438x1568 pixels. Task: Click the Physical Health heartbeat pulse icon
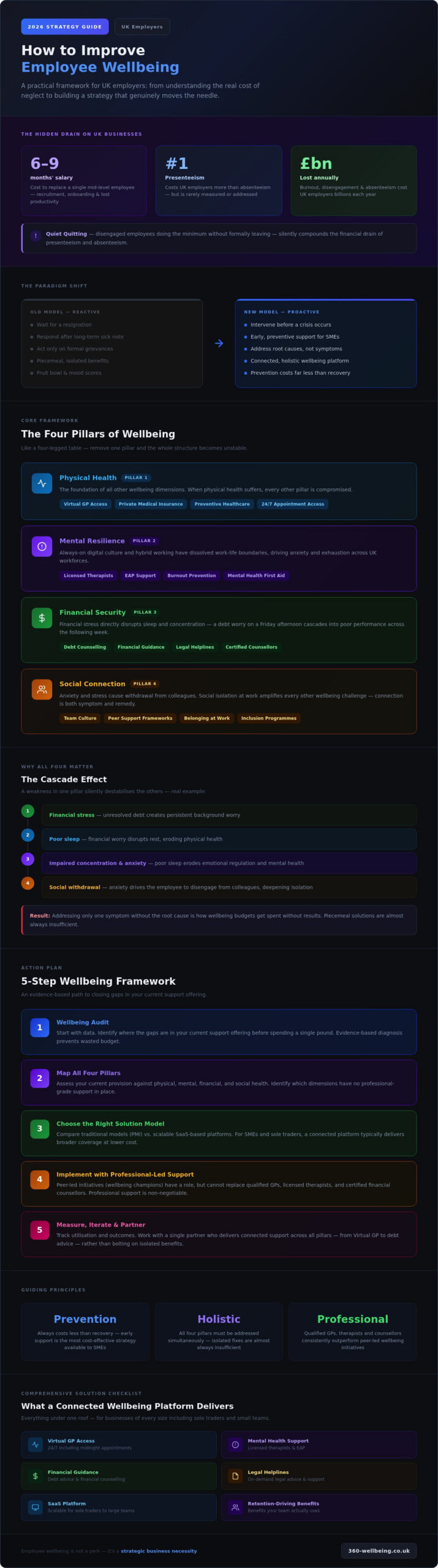tap(42, 483)
